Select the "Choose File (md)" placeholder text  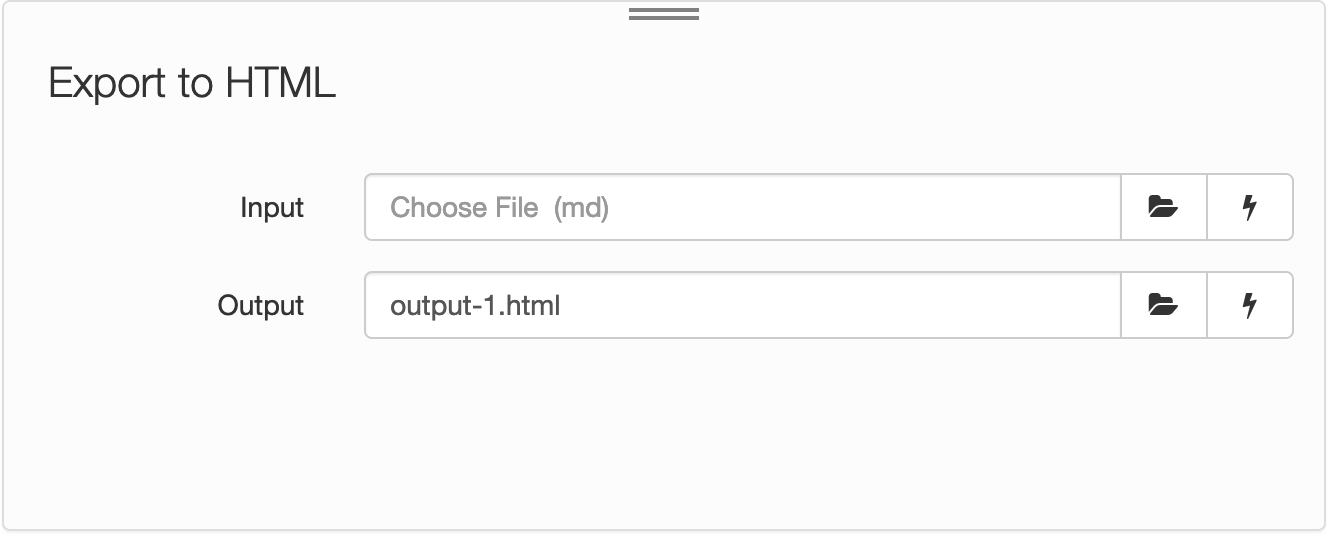tap(500, 207)
